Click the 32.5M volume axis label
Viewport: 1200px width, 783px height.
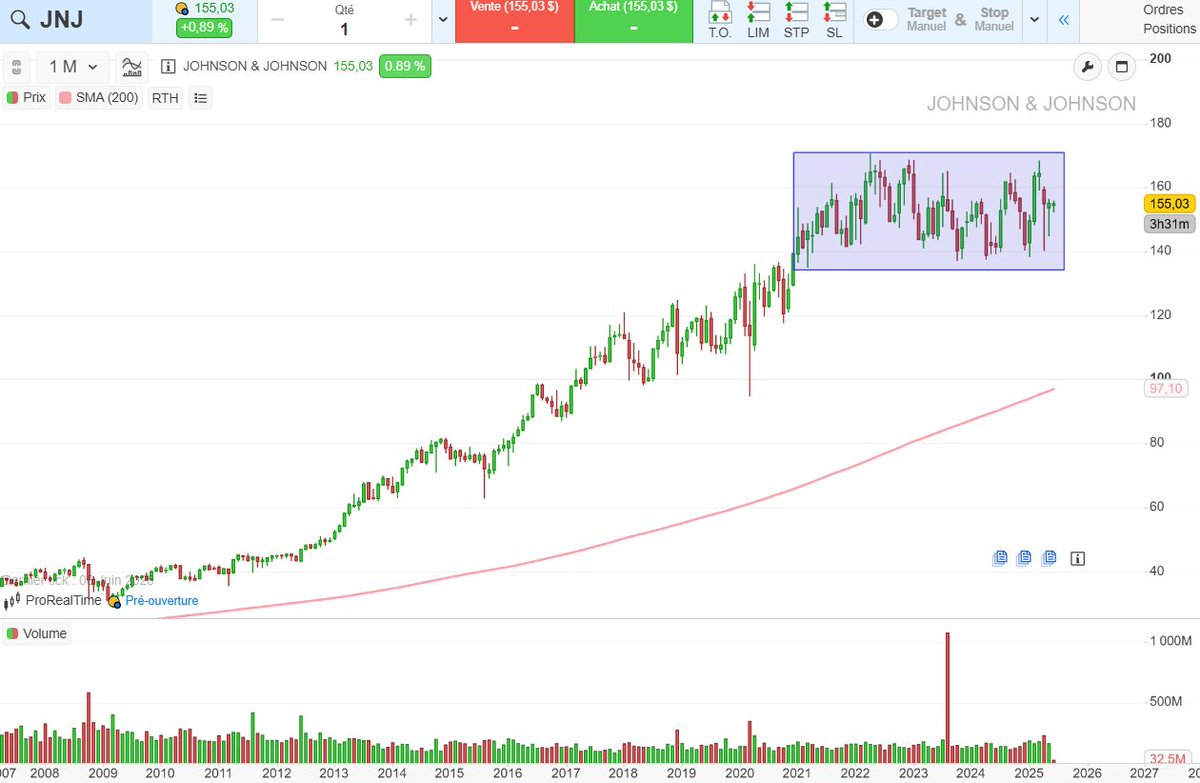pos(1168,758)
